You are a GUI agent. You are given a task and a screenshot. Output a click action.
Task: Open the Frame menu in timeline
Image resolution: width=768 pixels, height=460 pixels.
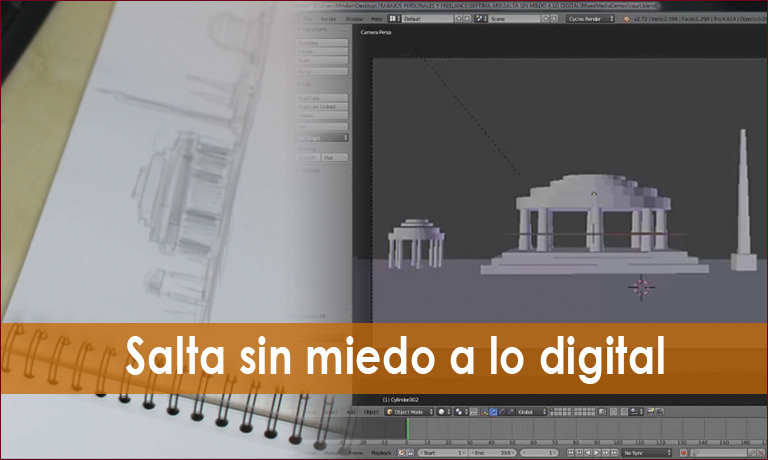(355, 453)
